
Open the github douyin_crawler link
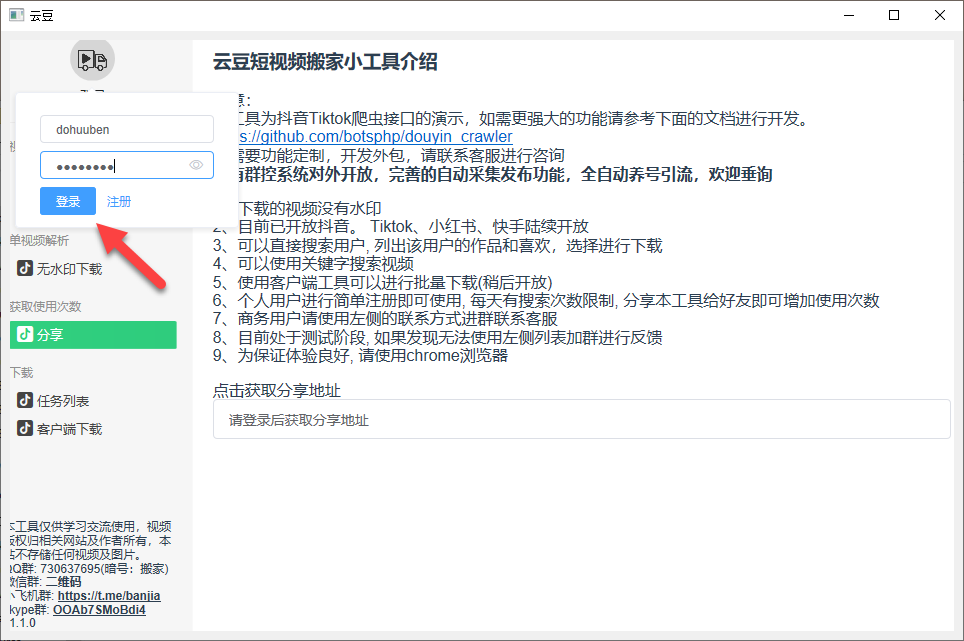(376, 136)
